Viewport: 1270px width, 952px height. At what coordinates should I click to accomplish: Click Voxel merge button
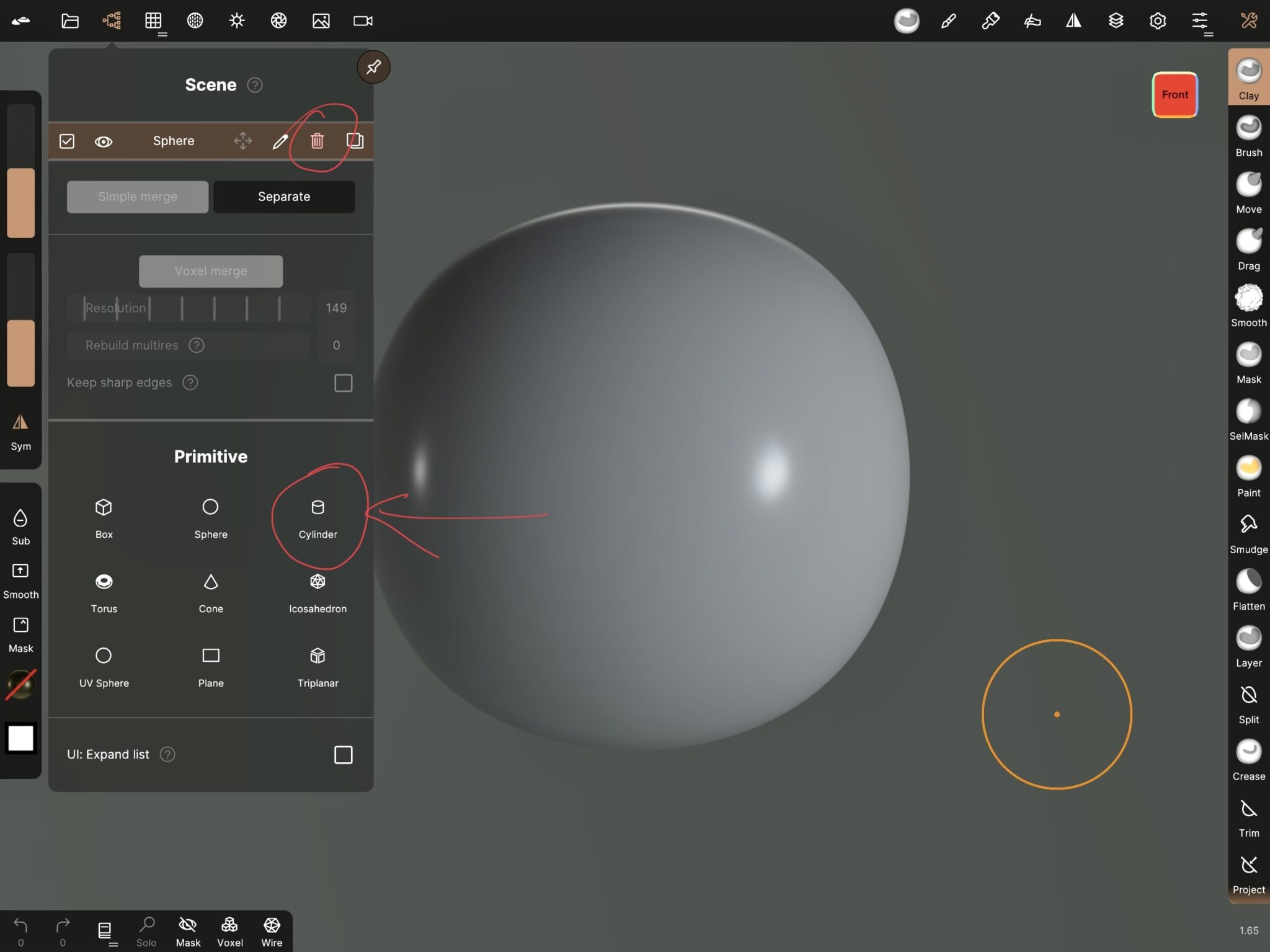210,271
